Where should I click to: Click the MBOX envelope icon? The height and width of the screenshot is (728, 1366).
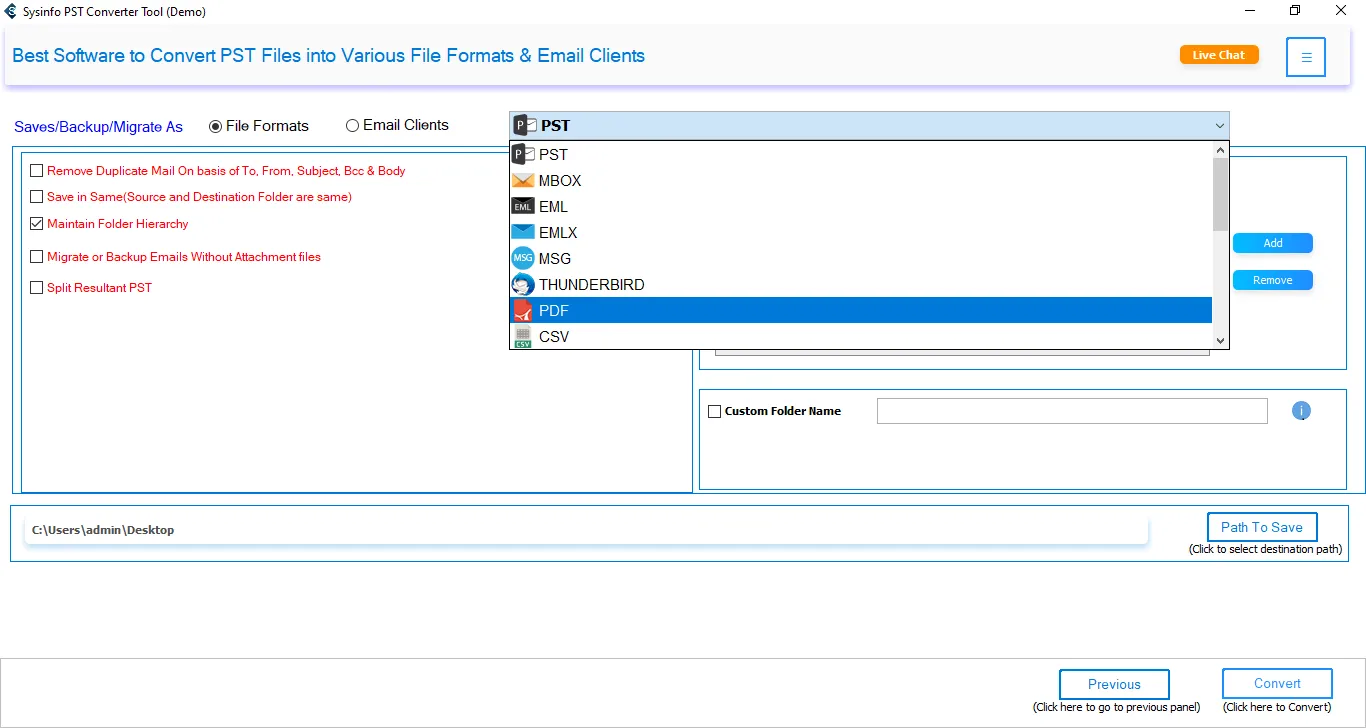[x=523, y=181]
